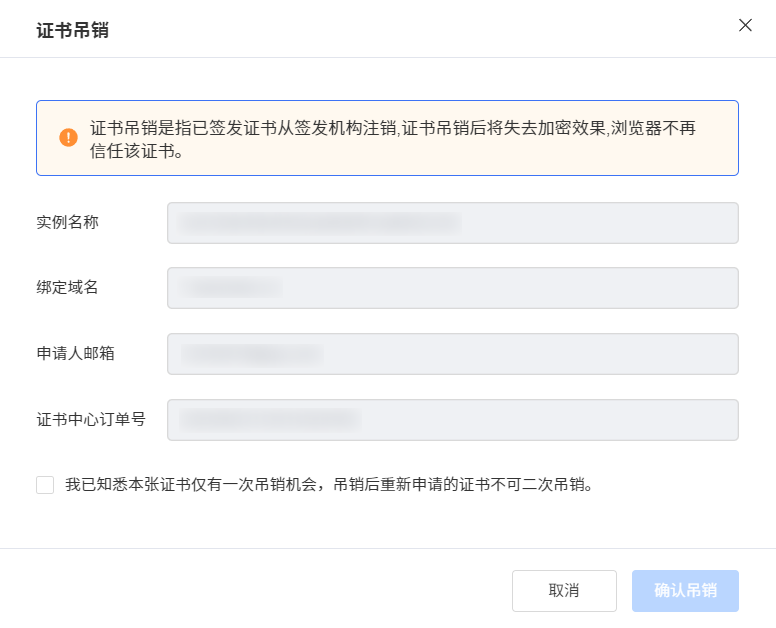This screenshot has width=776, height=628.
Task: Select the 证书中心订单号 input field
Action: tap(453, 420)
